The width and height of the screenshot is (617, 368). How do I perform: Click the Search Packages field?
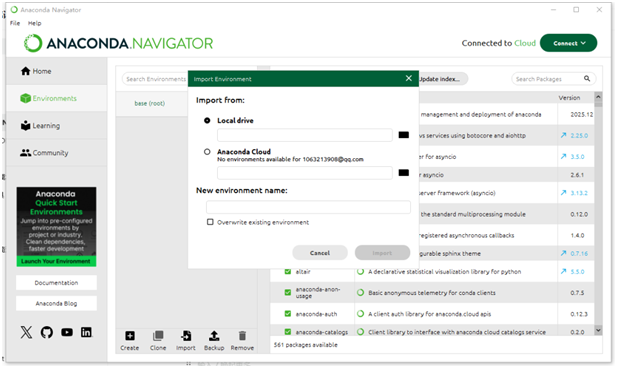pyautogui.click(x=554, y=79)
